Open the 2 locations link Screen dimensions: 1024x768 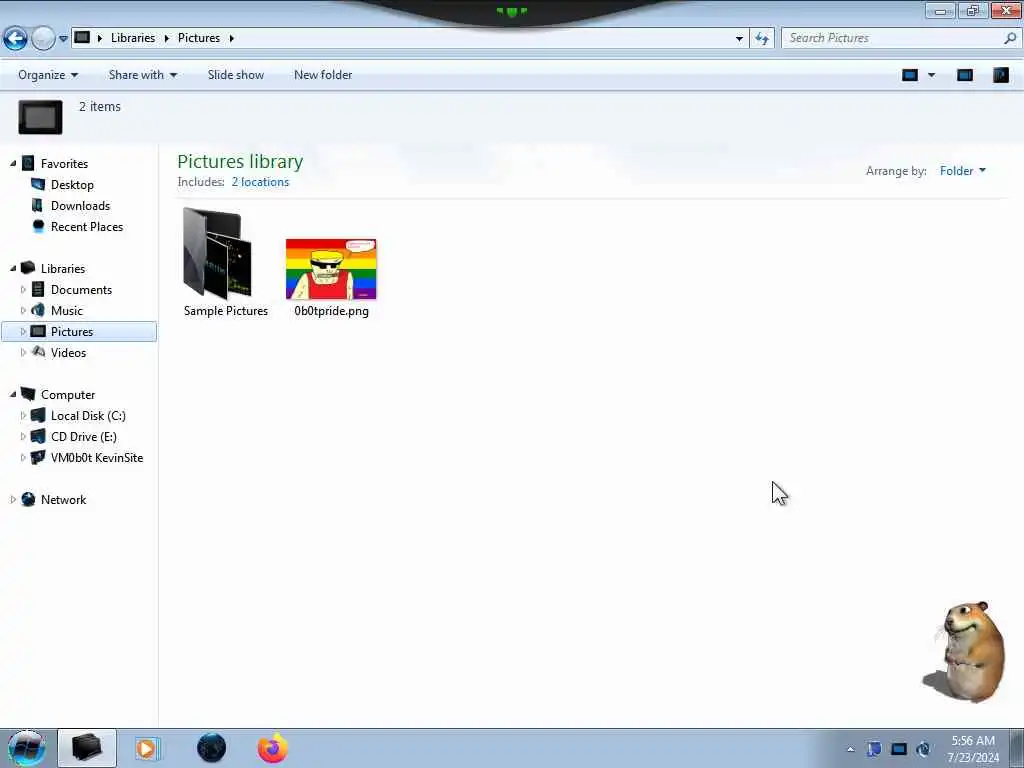(260, 182)
